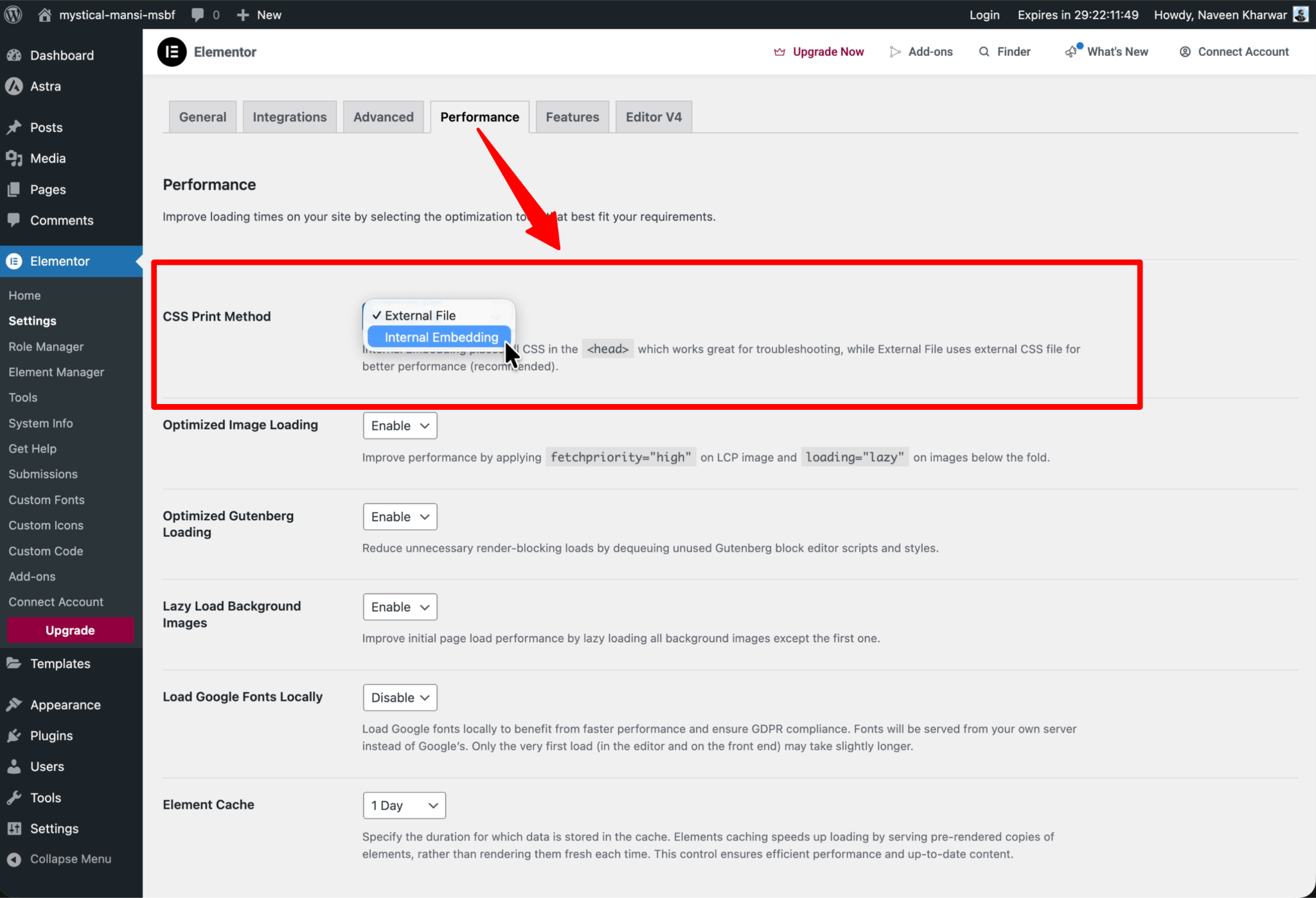Click the user avatar in admin bar
Viewport: 1316px width, 898px height.
1300,14
